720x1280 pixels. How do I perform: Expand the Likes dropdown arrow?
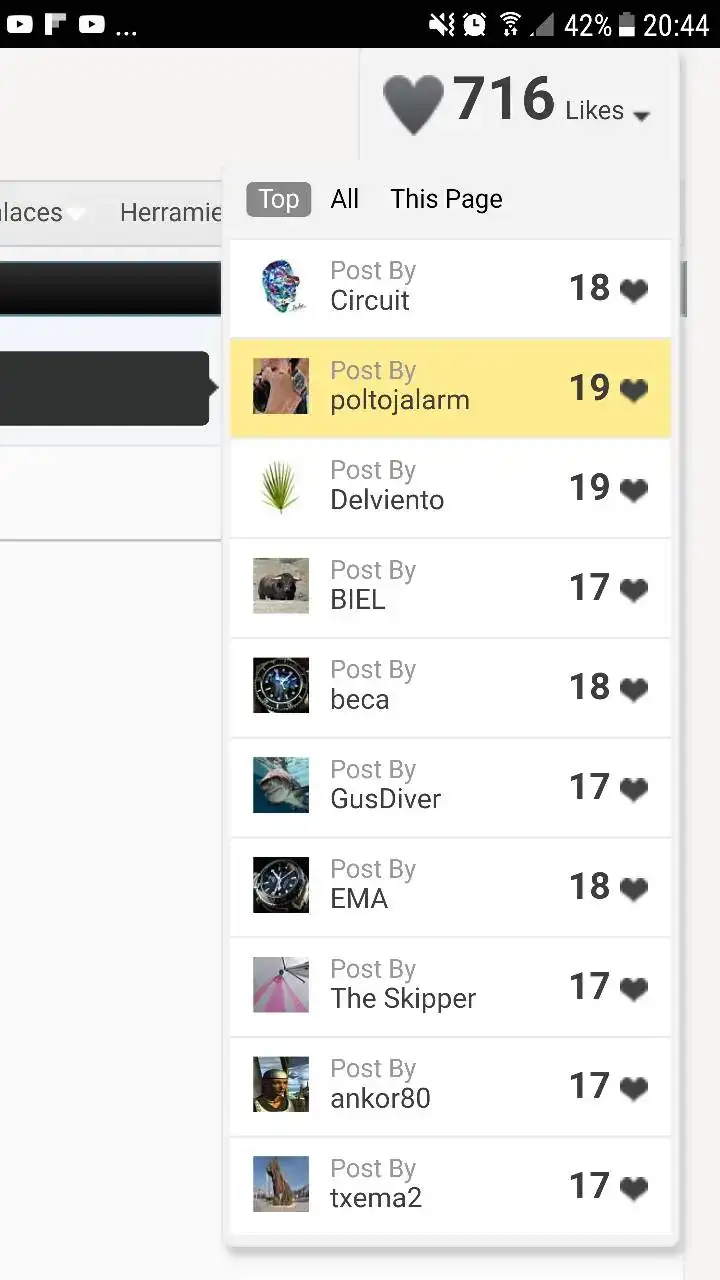click(x=641, y=116)
